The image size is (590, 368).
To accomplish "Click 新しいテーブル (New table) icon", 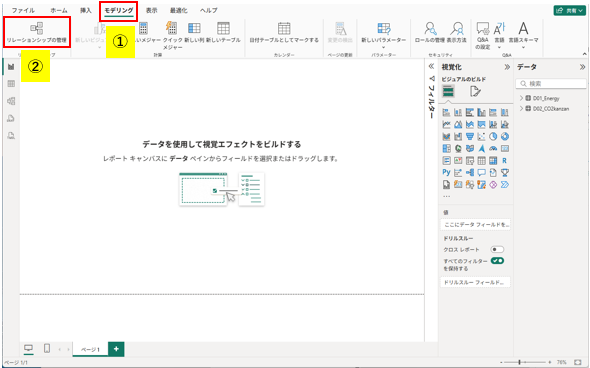I will pyautogui.click(x=223, y=28).
